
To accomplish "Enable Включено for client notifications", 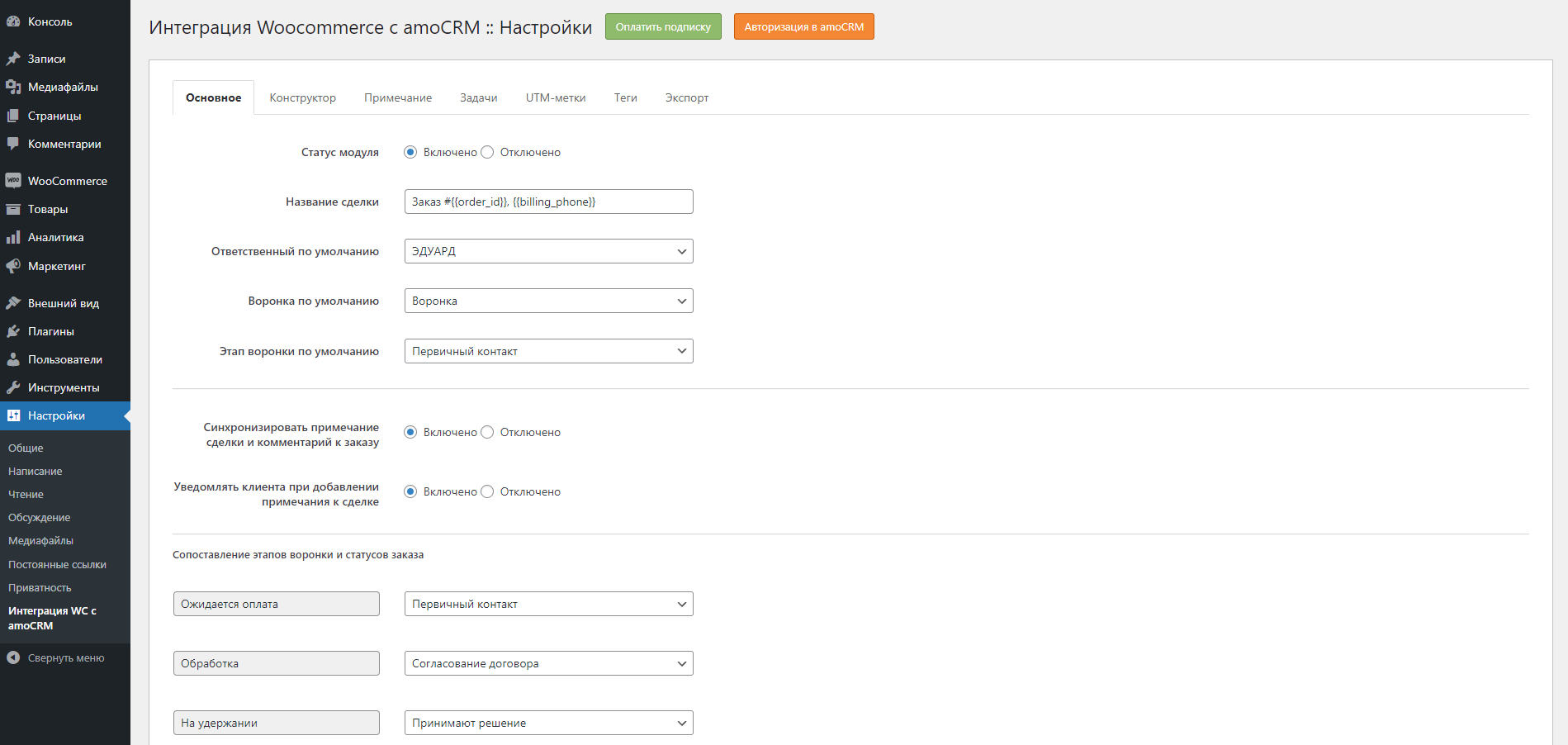I will (x=410, y=491).
